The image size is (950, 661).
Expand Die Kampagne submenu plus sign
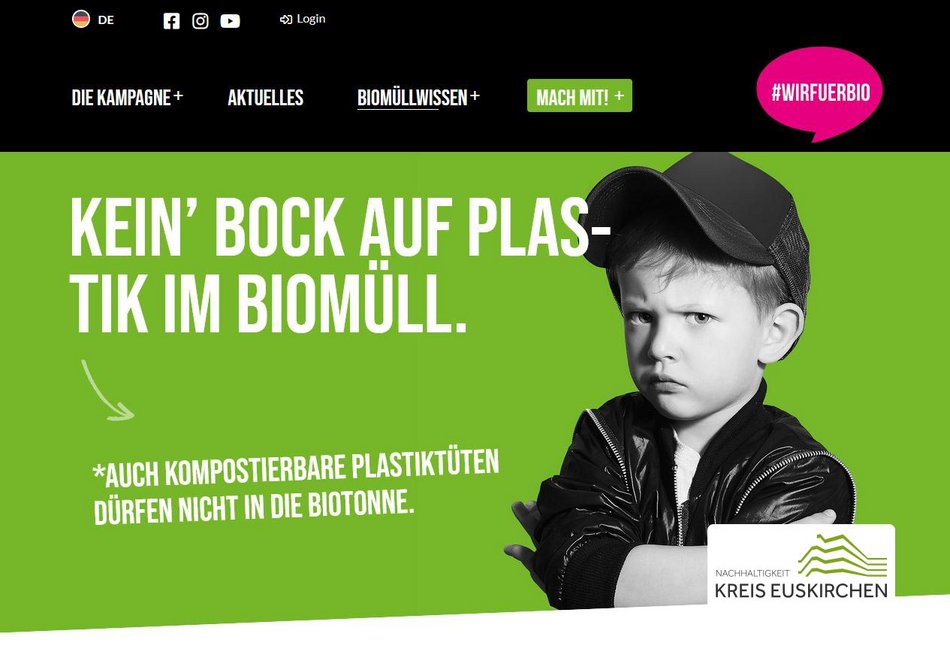178,95
